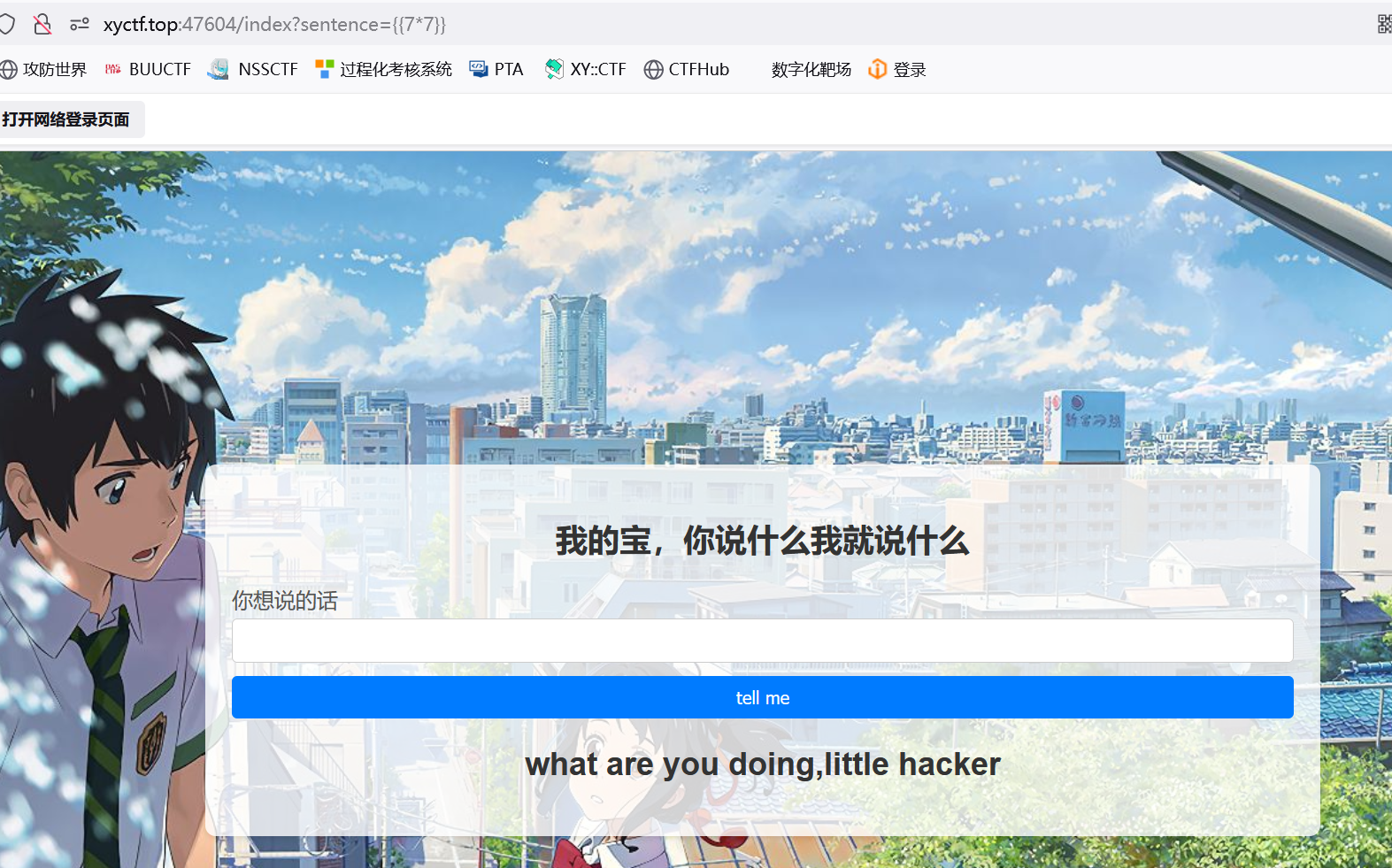Viewport: 1392px width, 868px height.
Task: Open the 数字化靶场 bookmark
Action: coord(811,69)
